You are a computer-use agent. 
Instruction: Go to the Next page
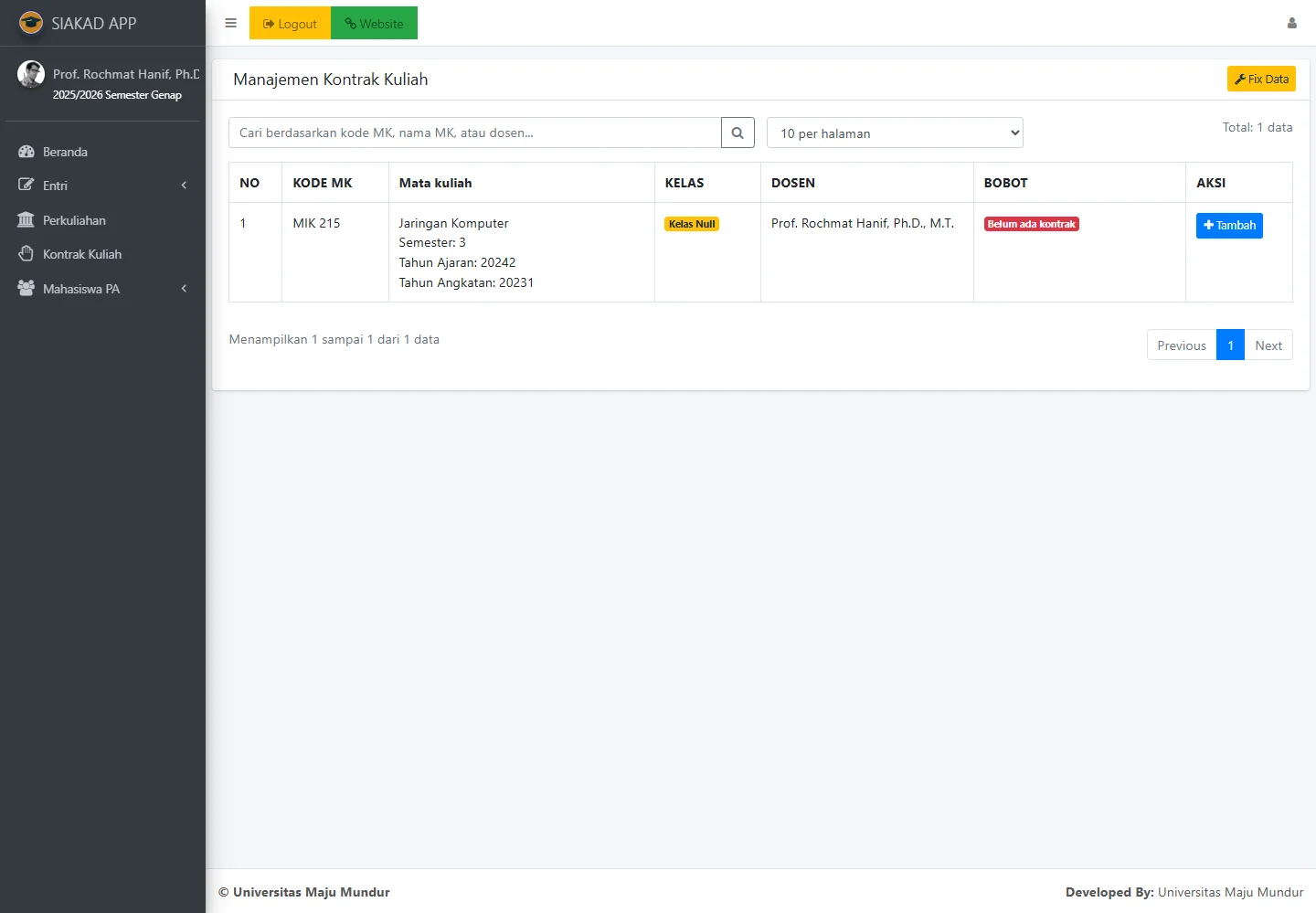coord(1268,345)
